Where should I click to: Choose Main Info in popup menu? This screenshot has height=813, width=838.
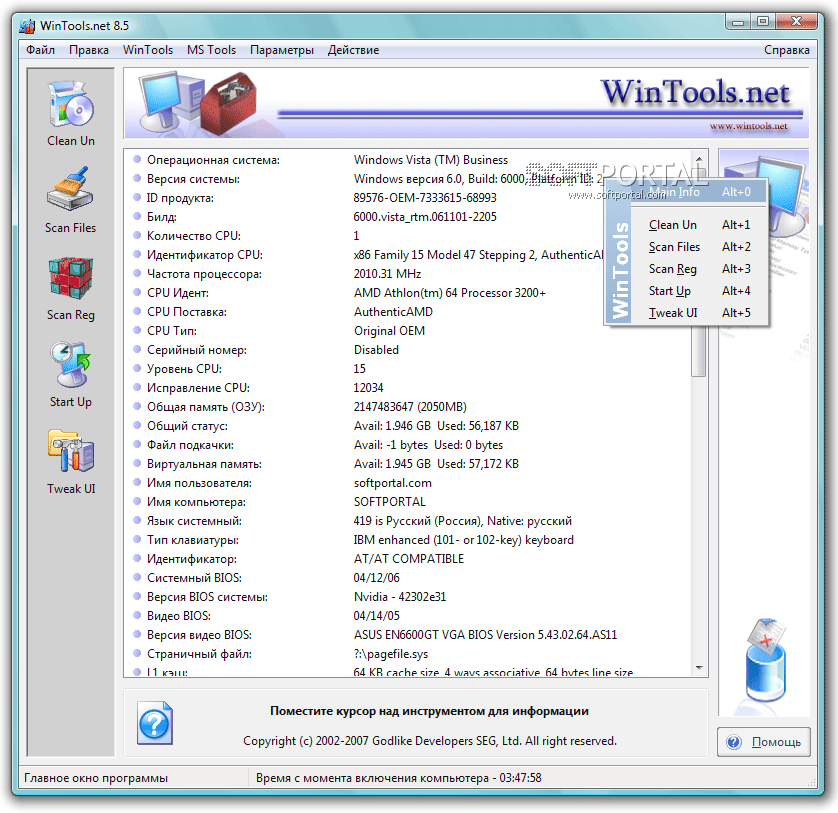coord(700,192)
